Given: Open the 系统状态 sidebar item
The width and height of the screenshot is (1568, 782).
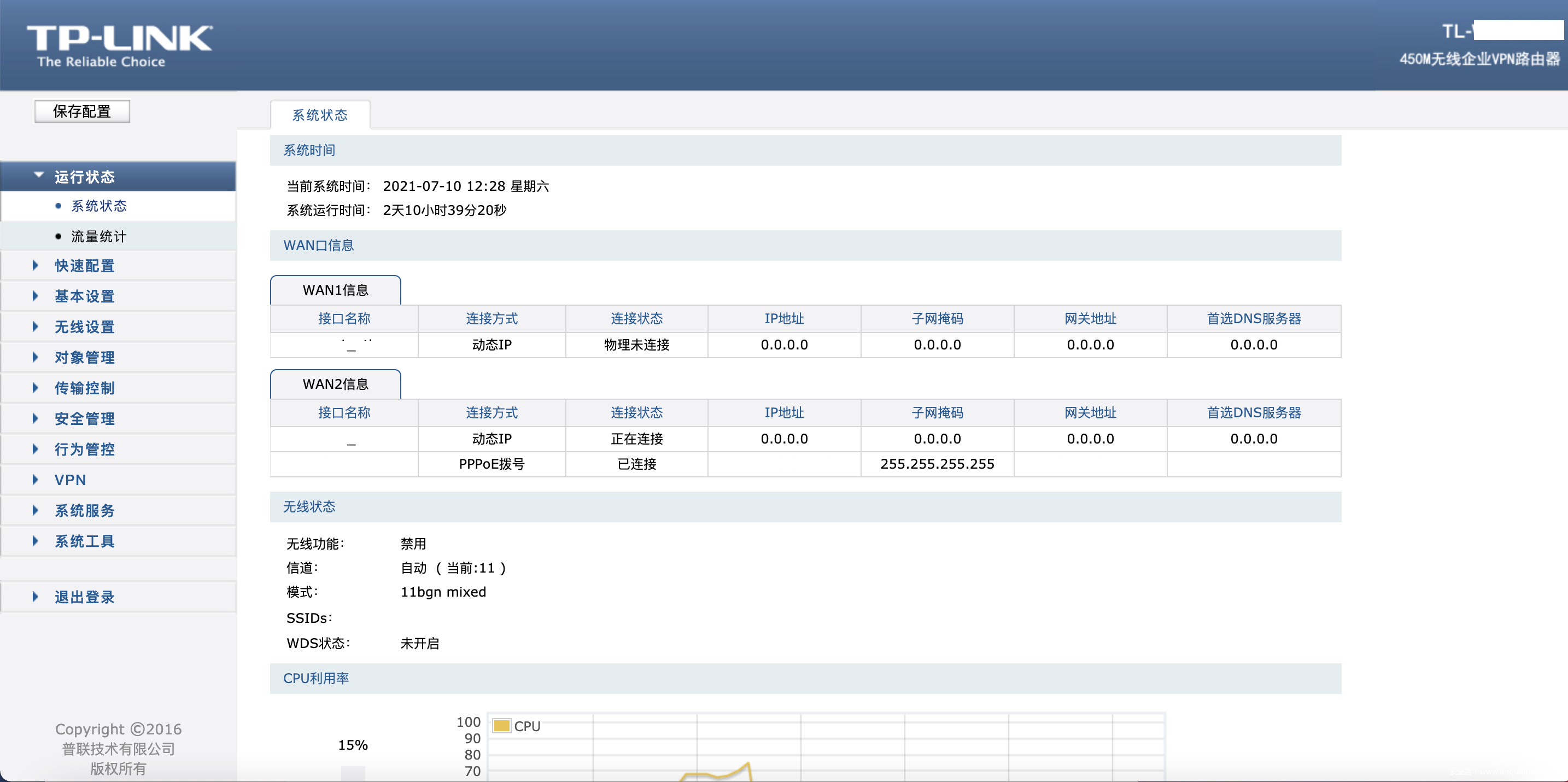Looking at the screenshot, I should [x=98, y=206].
